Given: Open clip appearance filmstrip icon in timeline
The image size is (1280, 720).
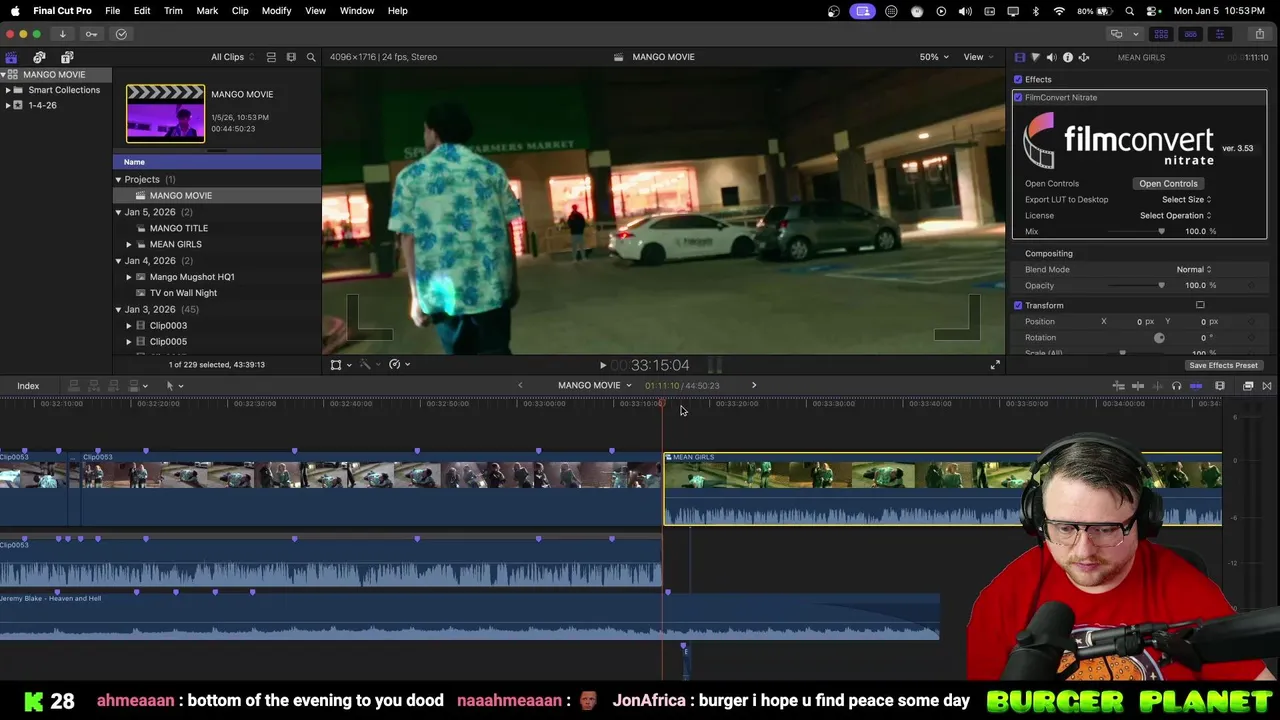Looking at the screenshot, I should (x=1220, y=386).
